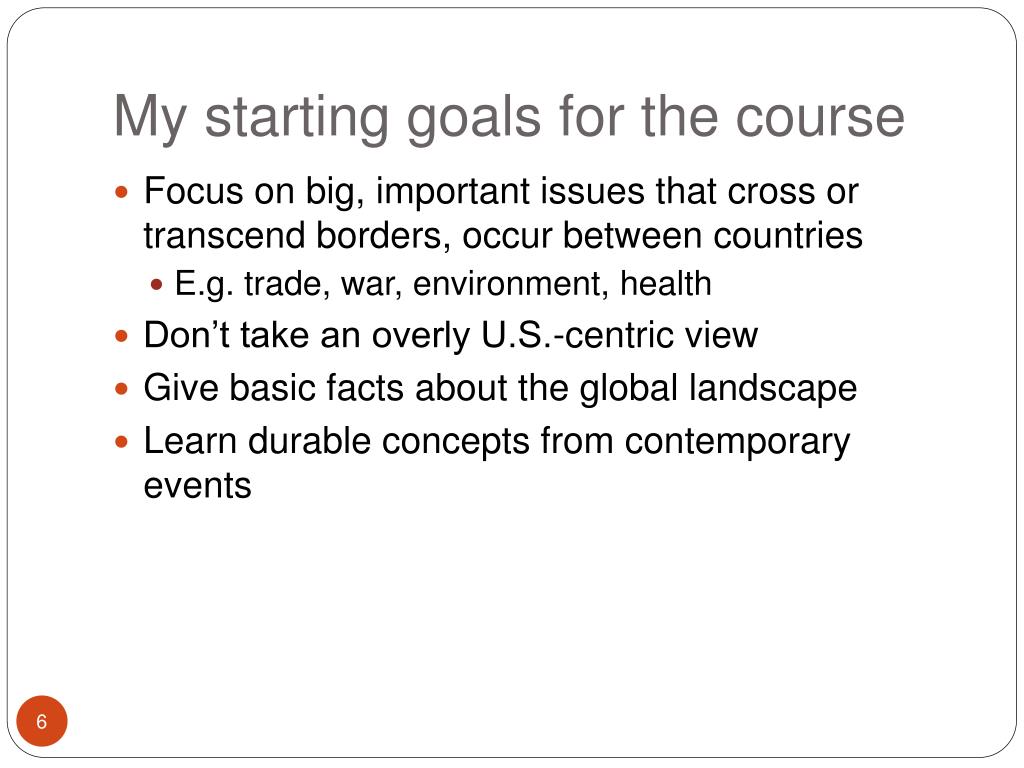This screenshot has height=768, width=1024.
Task: Click the line 'Focus on big, important issues'
Action: click(x=501, y=193)
